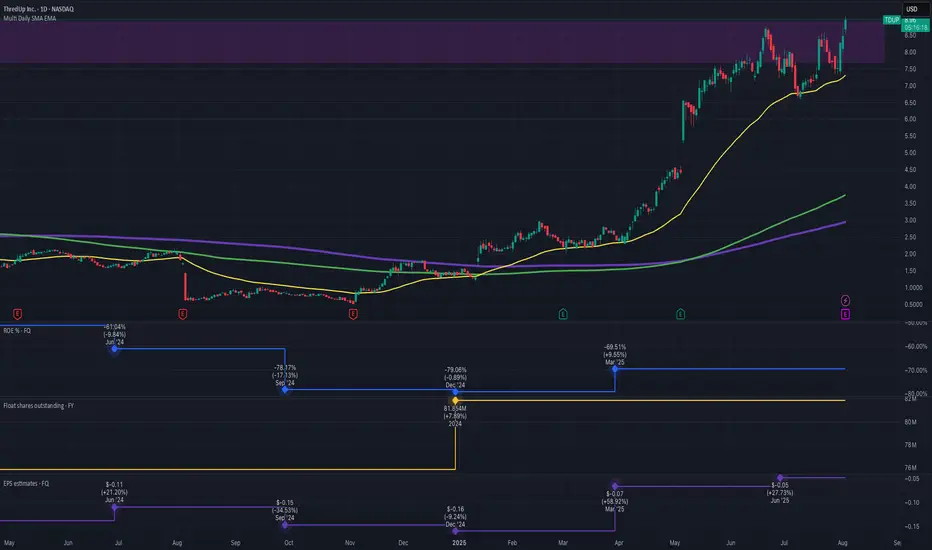Click the -61.04% Jun '24 ROE label

tap(115, 334)
